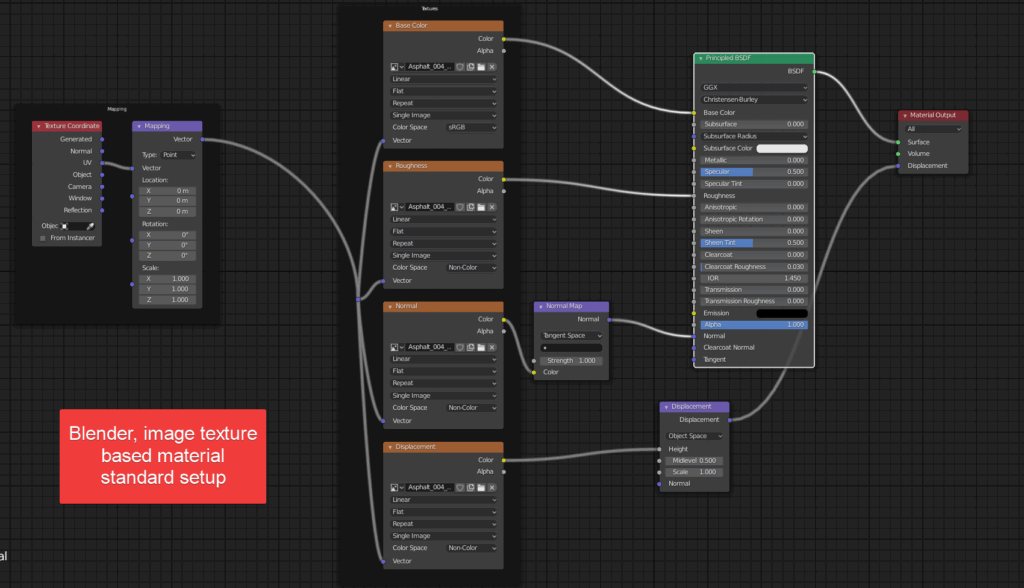Click the Emission black color swatch

click(x=782, y=314)
